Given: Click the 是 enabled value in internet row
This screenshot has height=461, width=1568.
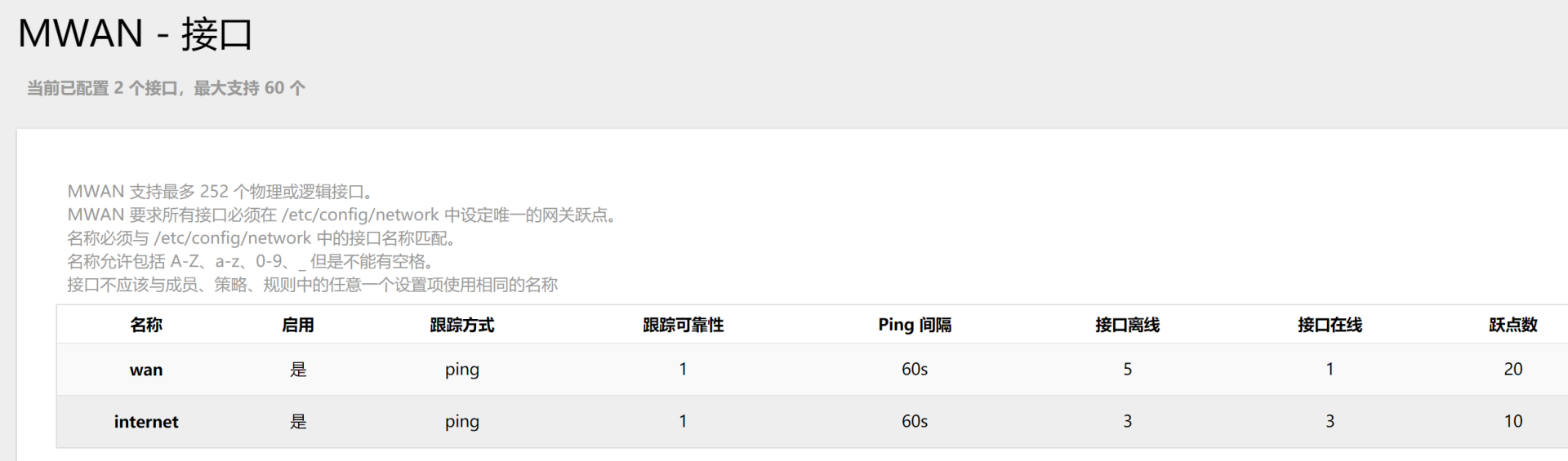Looking at the screenshot, I should tap(298, 422).
